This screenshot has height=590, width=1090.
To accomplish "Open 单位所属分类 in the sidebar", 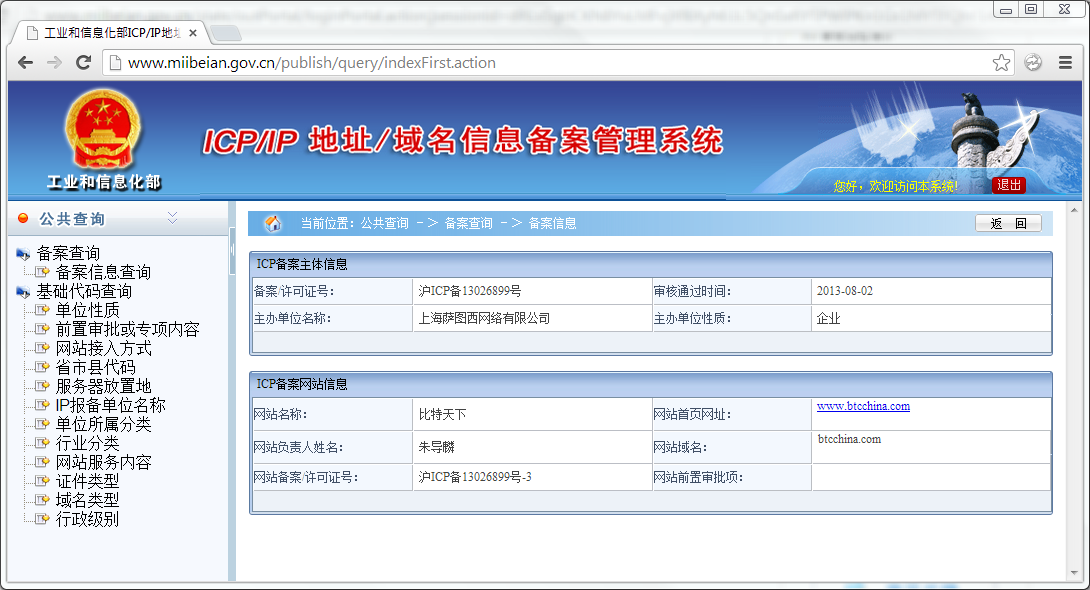I will pos(104,424).
